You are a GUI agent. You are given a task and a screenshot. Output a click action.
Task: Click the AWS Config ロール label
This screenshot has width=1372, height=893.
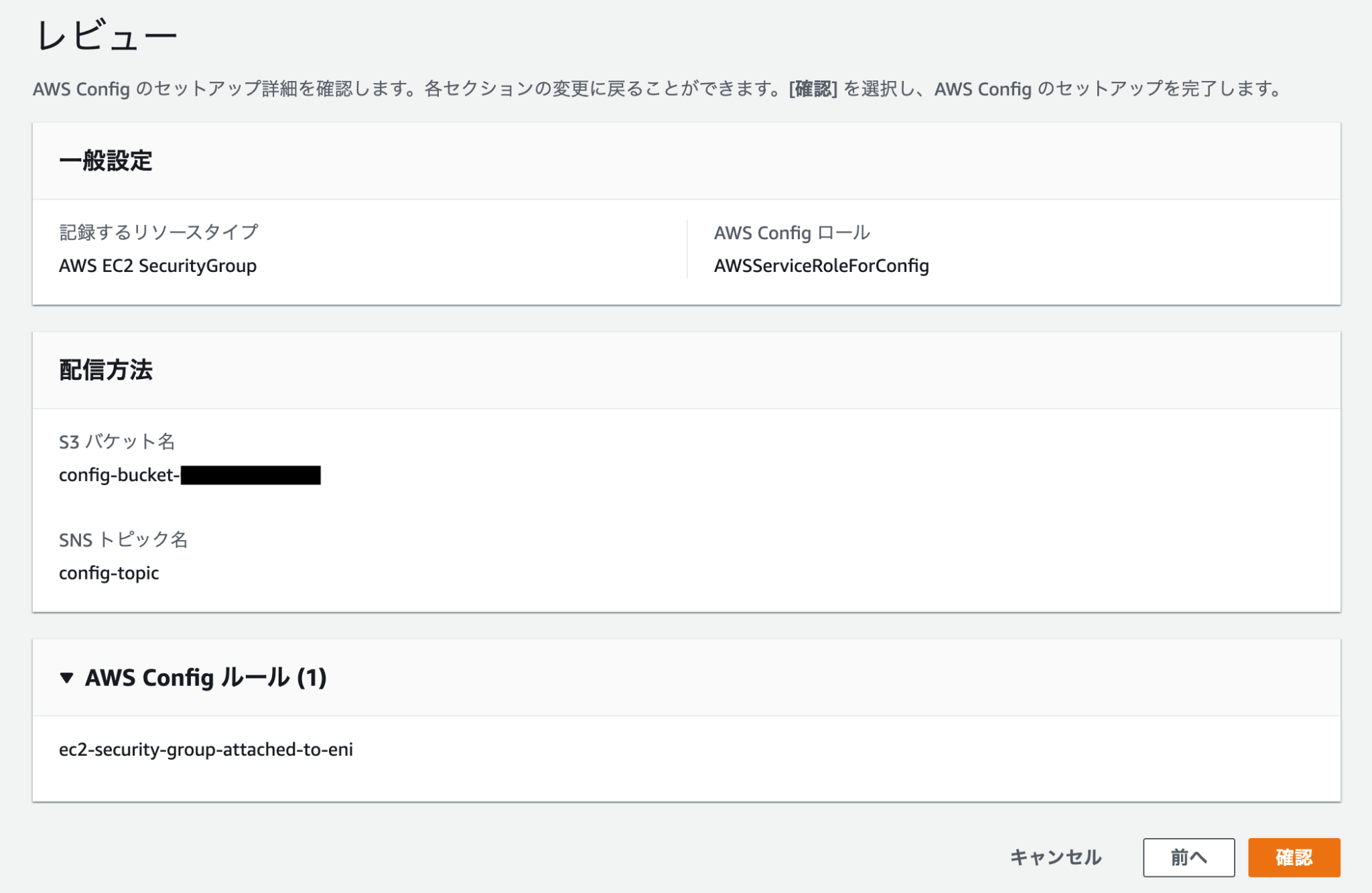(792, 232)
